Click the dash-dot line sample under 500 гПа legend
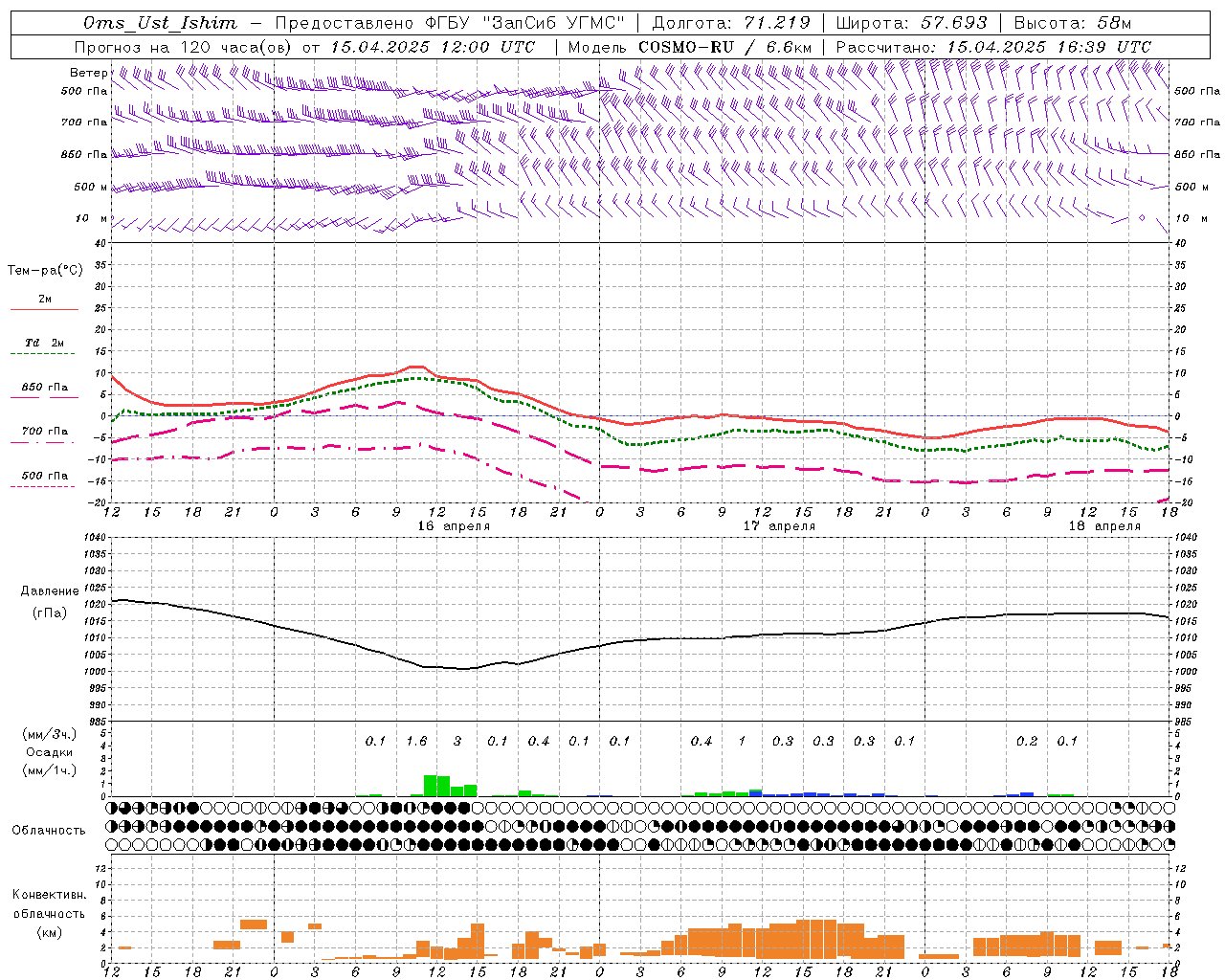1225x980 pixels. coord(43,486)
